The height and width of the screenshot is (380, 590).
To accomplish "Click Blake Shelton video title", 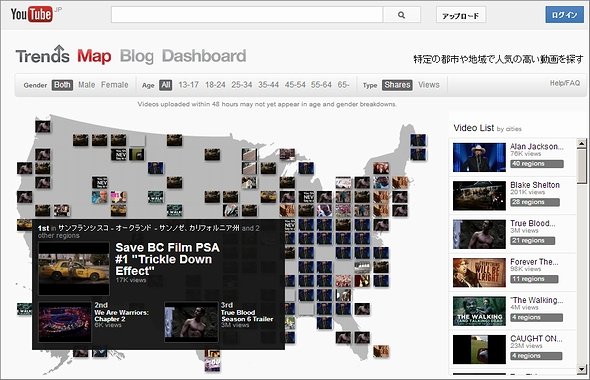I will pyautogui.click(x=535, y=185).
